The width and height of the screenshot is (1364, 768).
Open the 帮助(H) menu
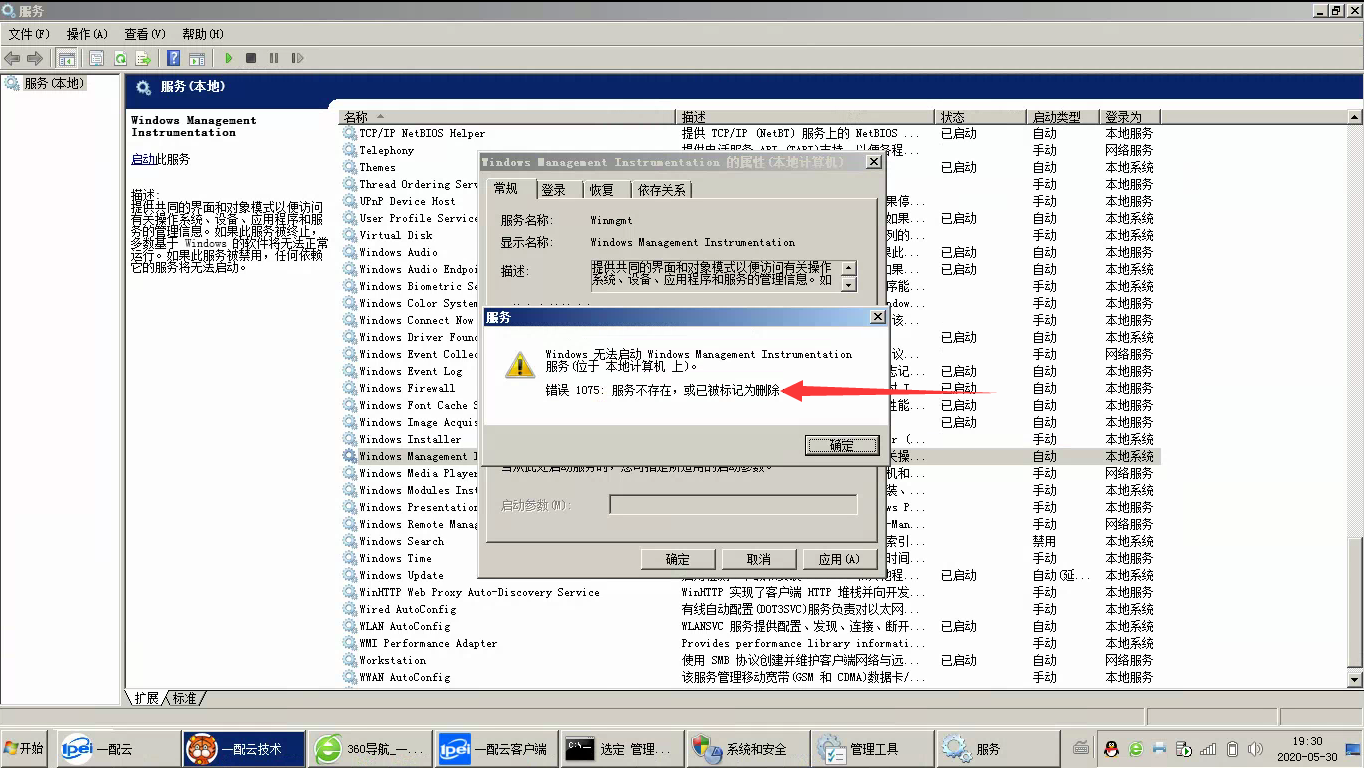203,34
